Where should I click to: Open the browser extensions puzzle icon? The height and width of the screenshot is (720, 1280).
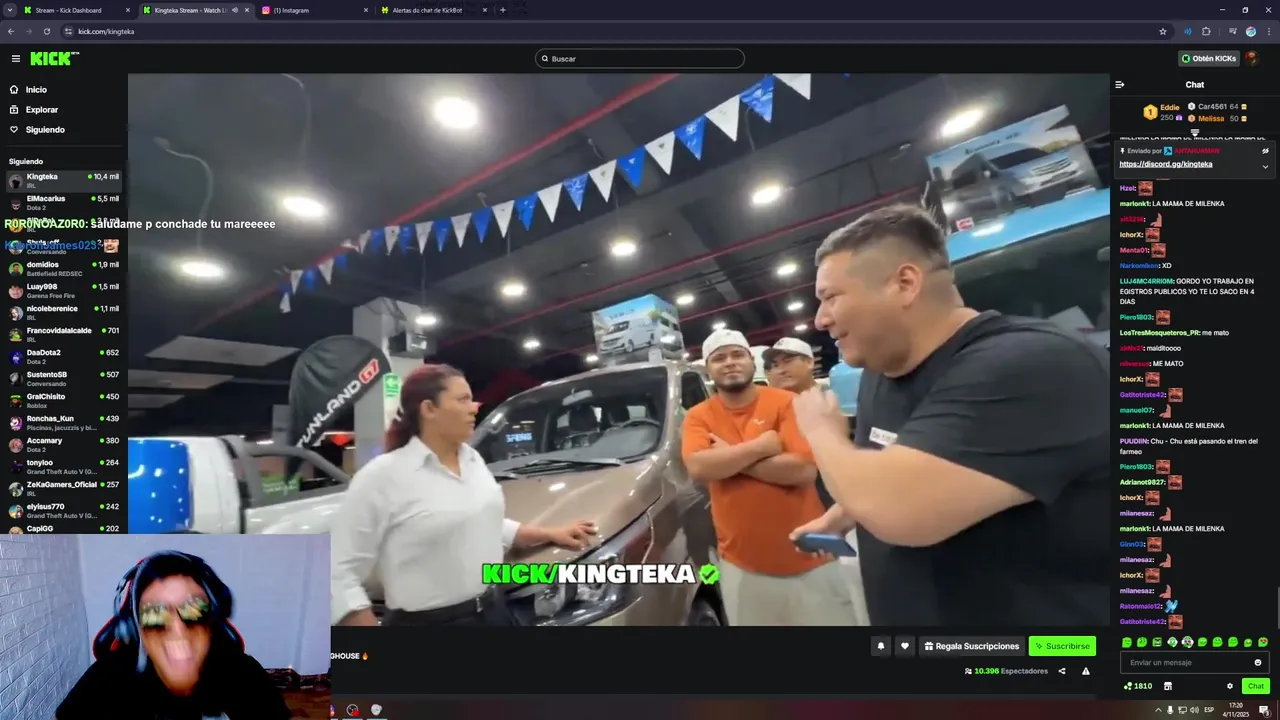[x=1206, y=31]
